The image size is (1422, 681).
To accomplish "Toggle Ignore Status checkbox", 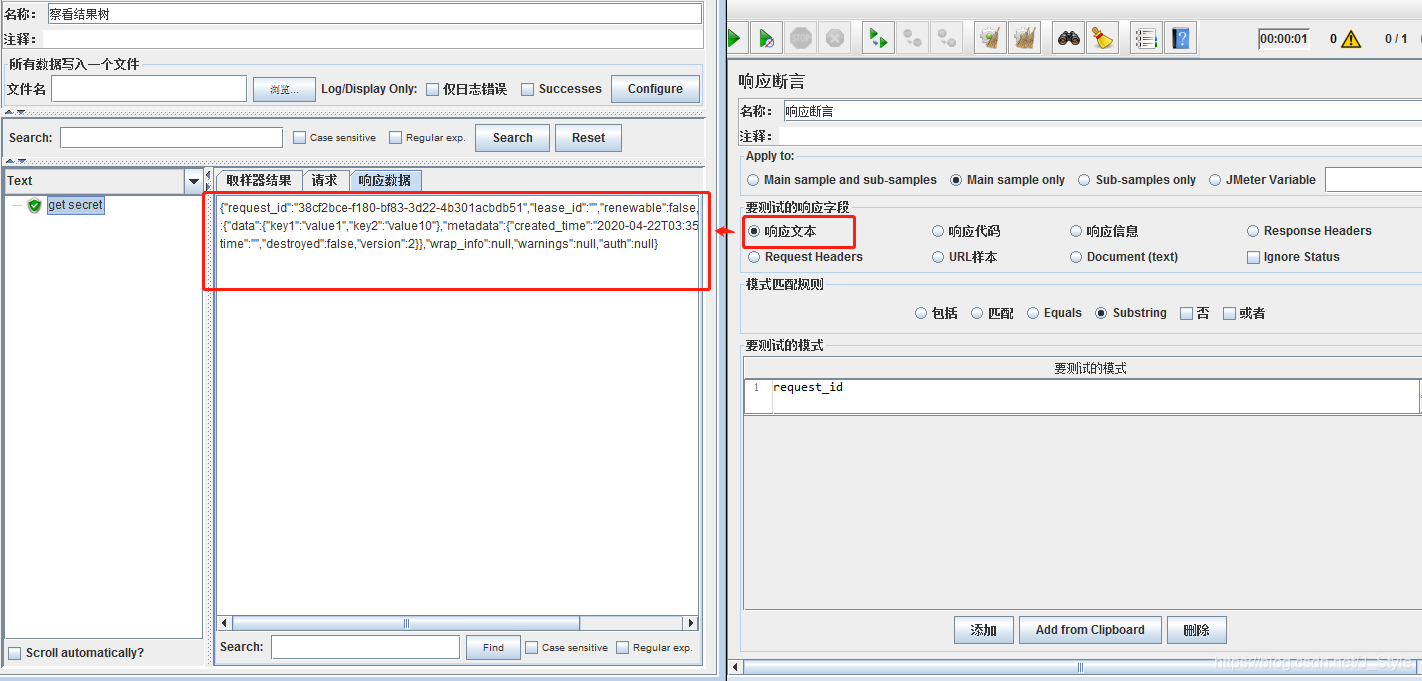I will pos(1254,257).
